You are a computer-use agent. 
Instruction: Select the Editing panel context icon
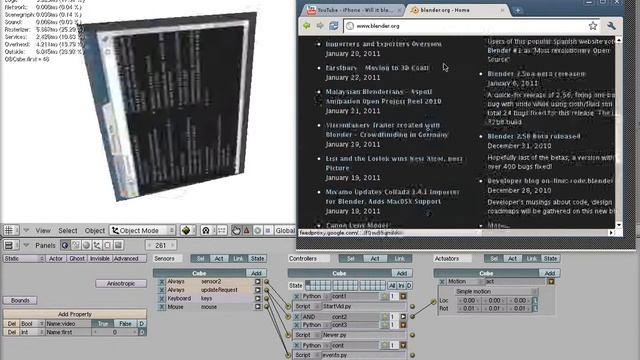point(107,245)
